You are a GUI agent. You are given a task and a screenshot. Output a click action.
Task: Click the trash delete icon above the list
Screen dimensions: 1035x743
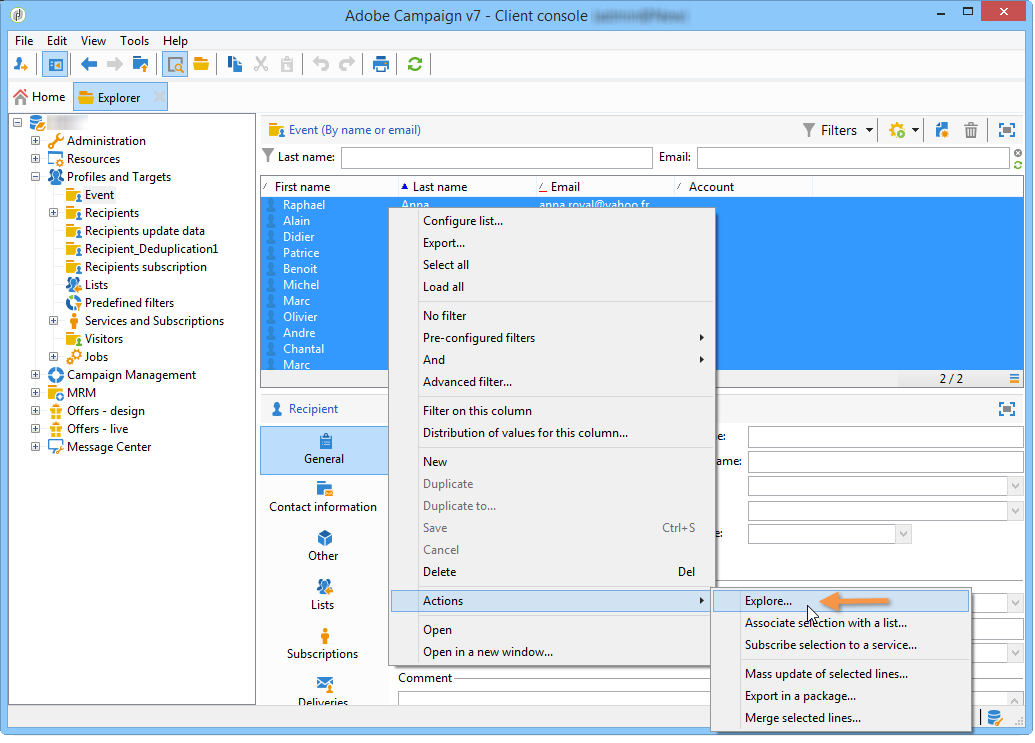pos(970,130)
